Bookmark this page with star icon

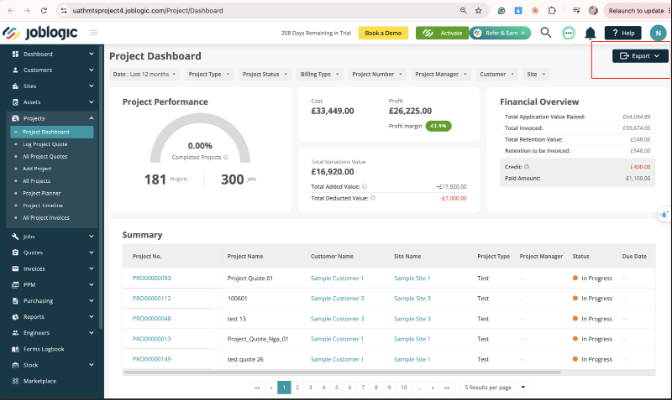(478, 11)
